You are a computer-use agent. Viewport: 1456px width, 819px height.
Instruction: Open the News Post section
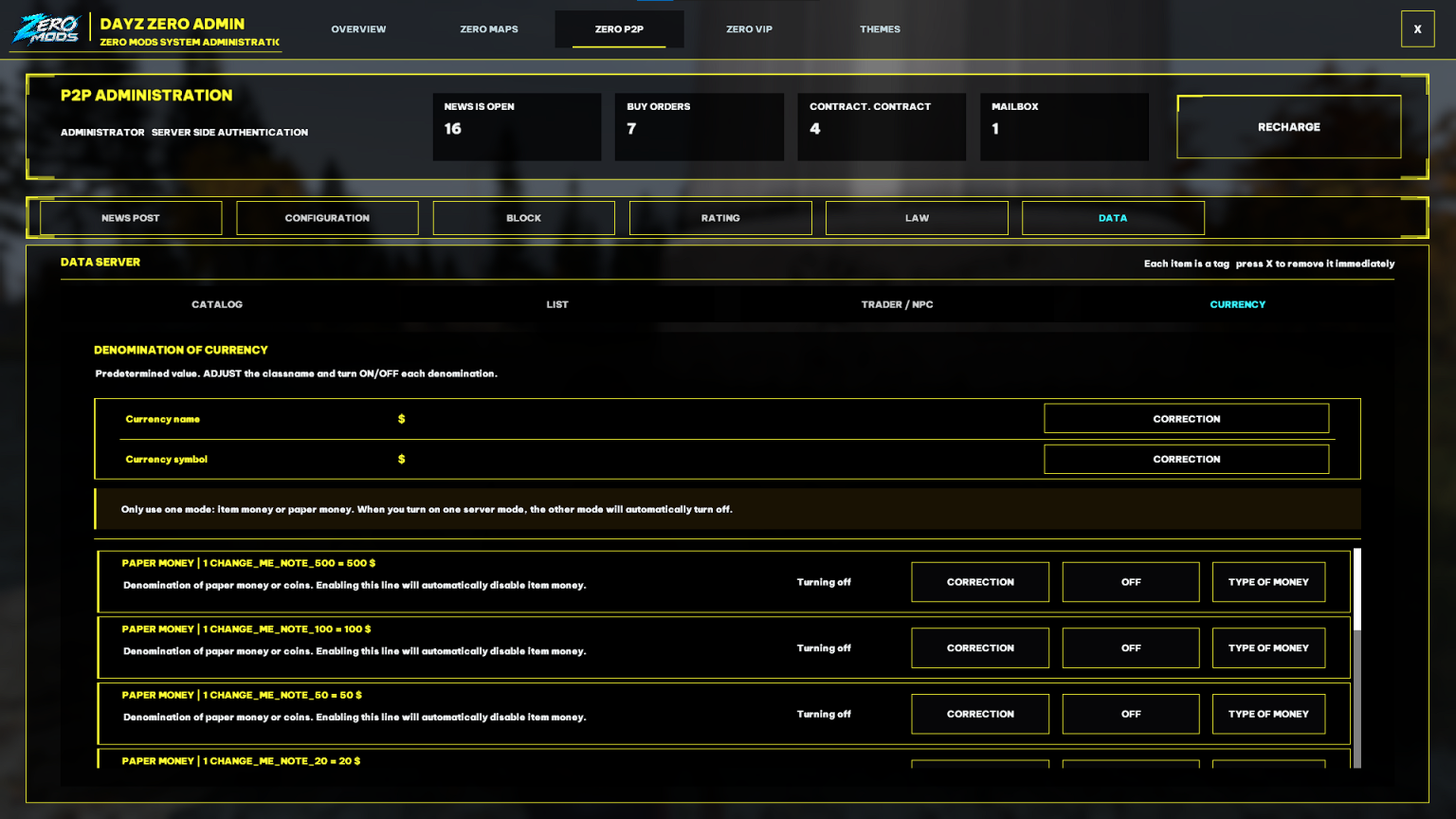tap(131, 218)
